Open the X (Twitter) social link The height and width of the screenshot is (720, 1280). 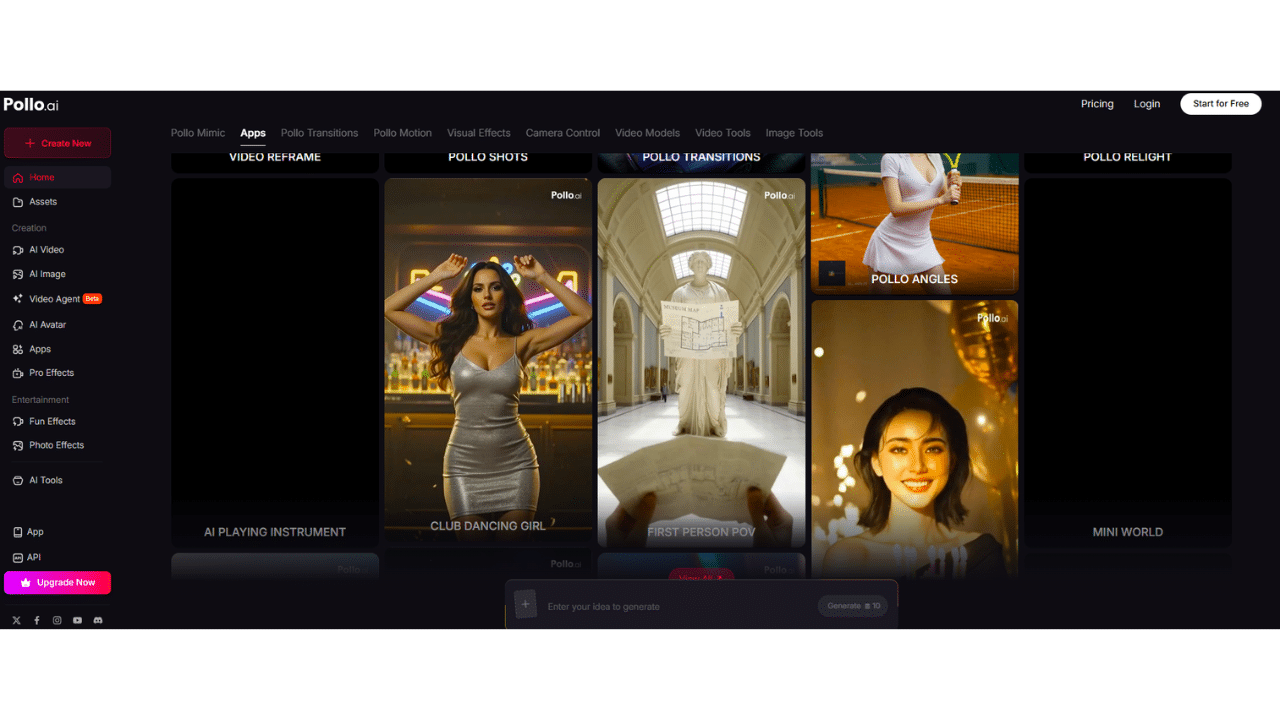(x=16, y=621)
